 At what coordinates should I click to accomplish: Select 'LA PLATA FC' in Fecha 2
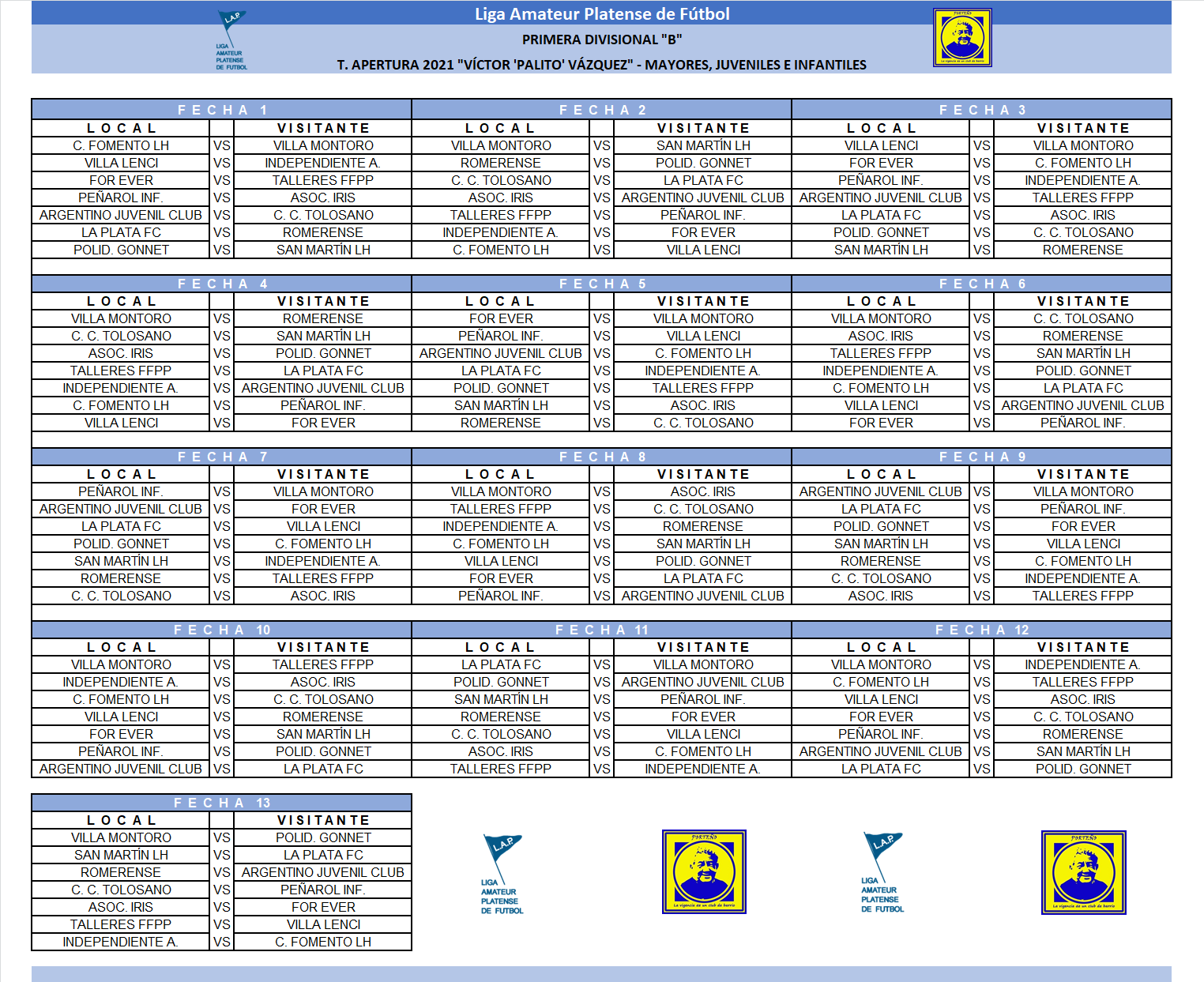click(x=703, y=180)
